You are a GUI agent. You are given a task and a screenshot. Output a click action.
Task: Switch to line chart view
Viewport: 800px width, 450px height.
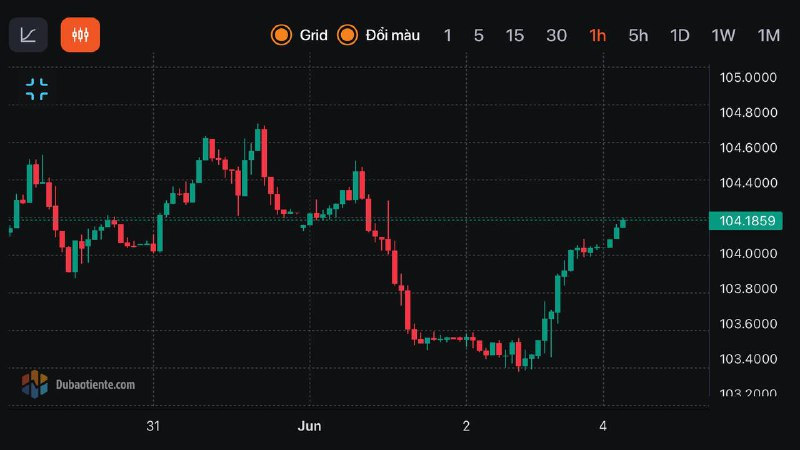point(28,35)
